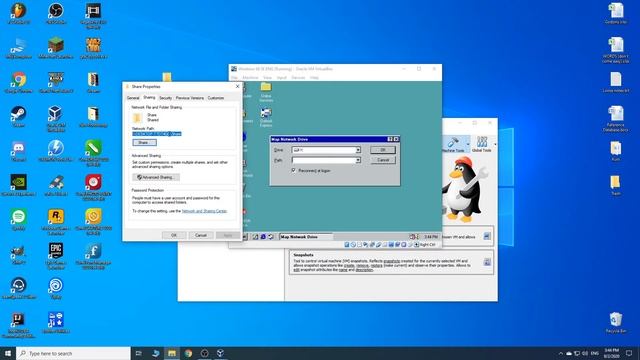The height and width of the screenshot is (360, 640).
Task: Click OK in Map Network Drive dialog
Action: [x=383, y=150]
